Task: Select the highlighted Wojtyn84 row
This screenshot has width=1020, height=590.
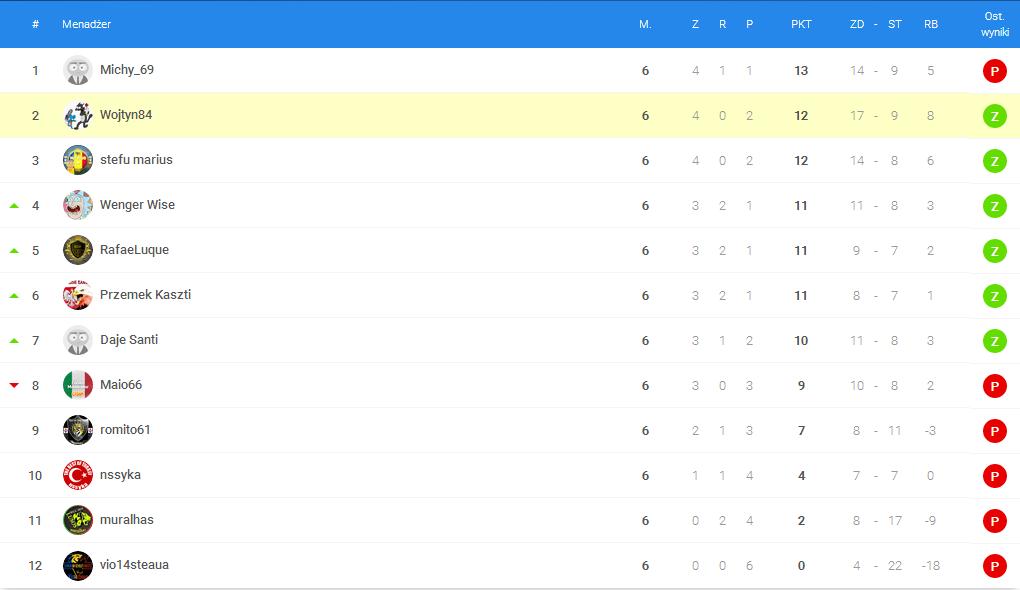Action: [400, 116]
